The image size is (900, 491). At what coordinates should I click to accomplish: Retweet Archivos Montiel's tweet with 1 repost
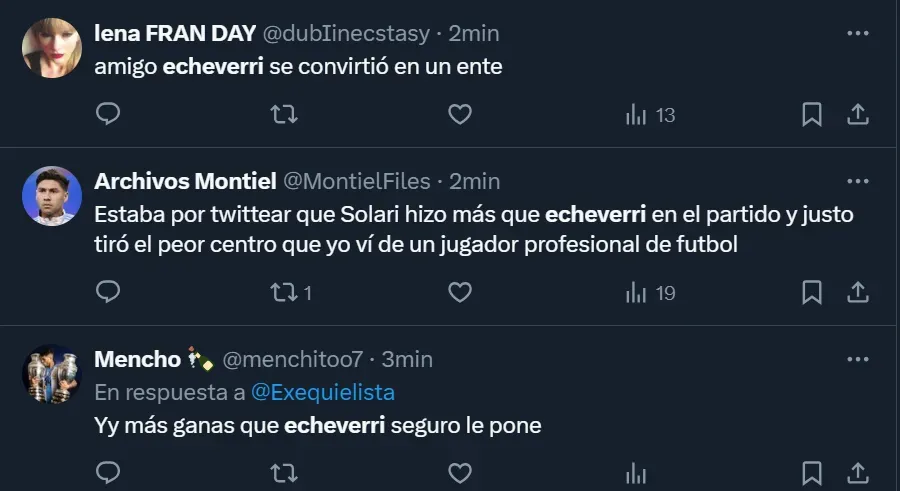point(284,293)
